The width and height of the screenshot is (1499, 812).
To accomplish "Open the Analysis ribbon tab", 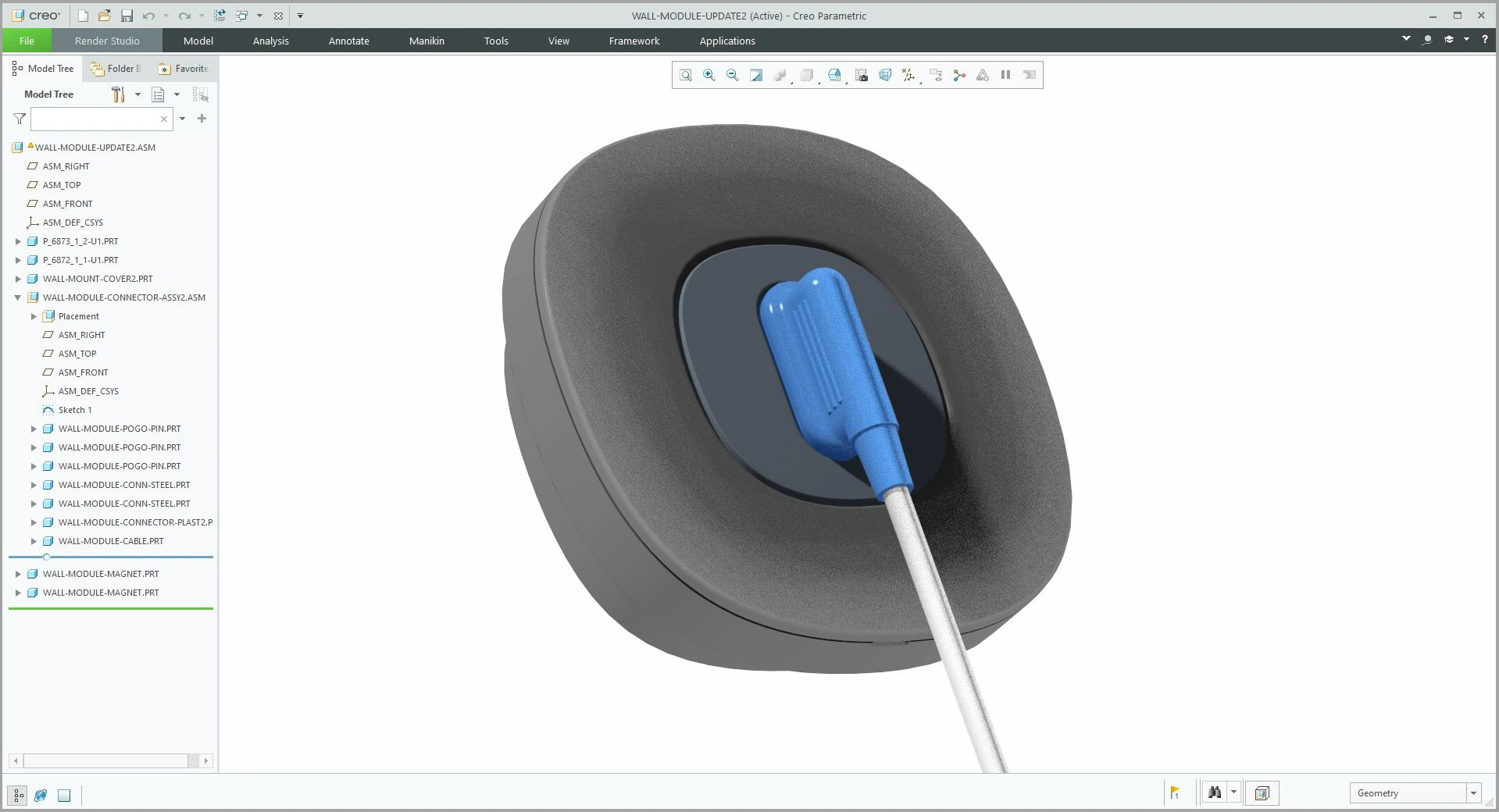I will pyautogui.click(x=271, y=41).
